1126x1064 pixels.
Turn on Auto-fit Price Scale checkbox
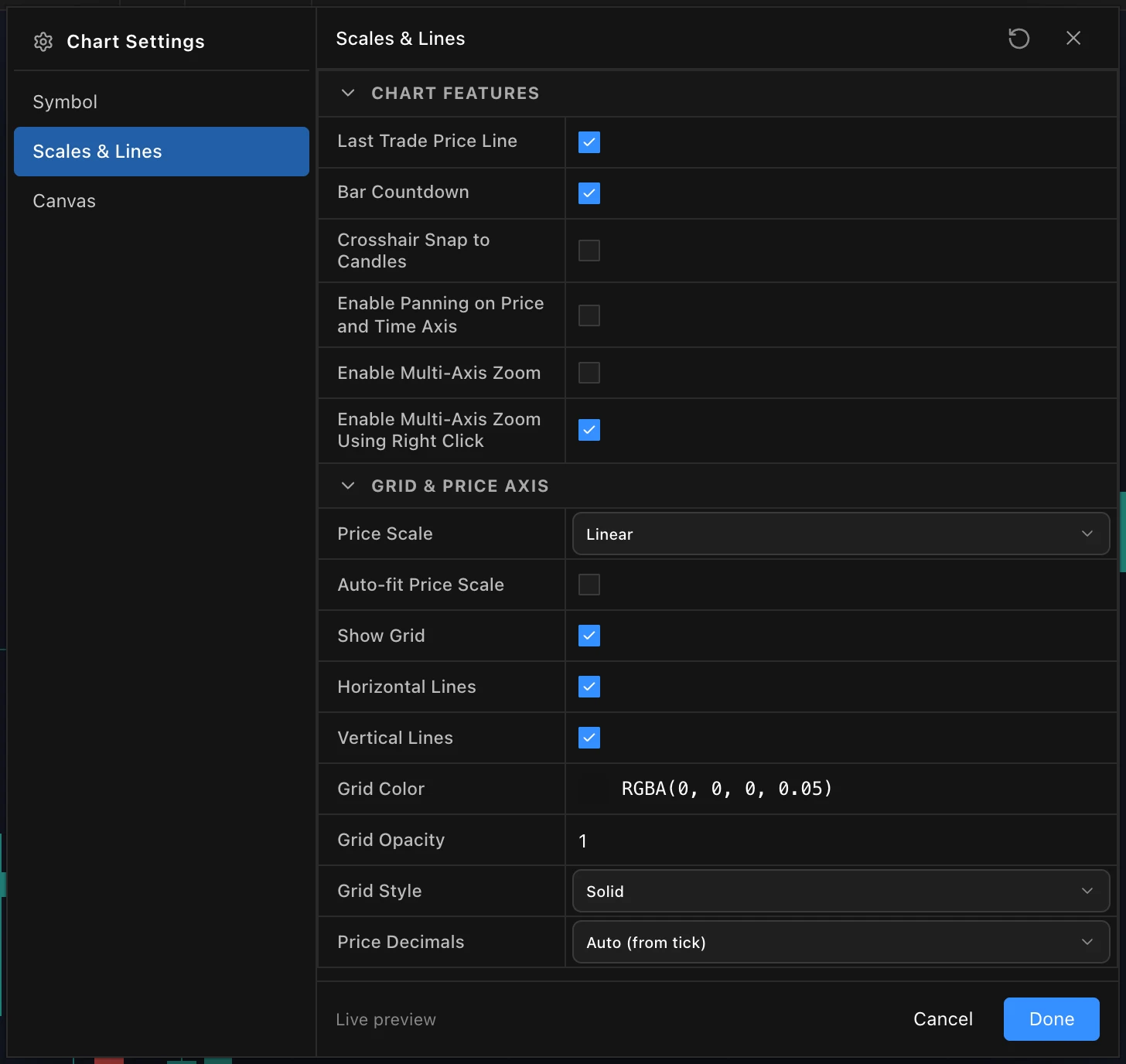(589, 585)
